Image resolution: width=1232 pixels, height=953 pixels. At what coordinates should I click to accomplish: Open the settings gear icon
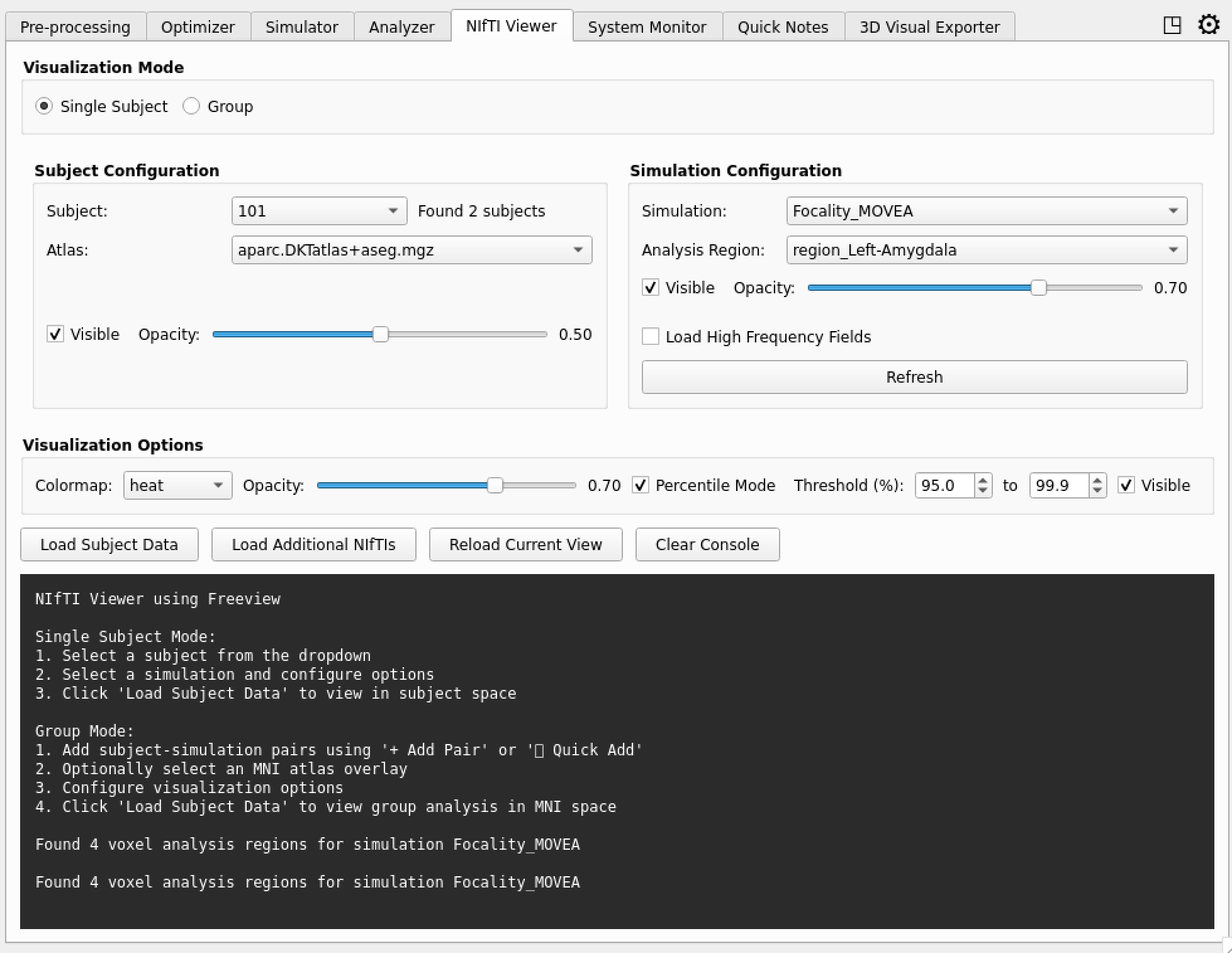coord(1208,25)
